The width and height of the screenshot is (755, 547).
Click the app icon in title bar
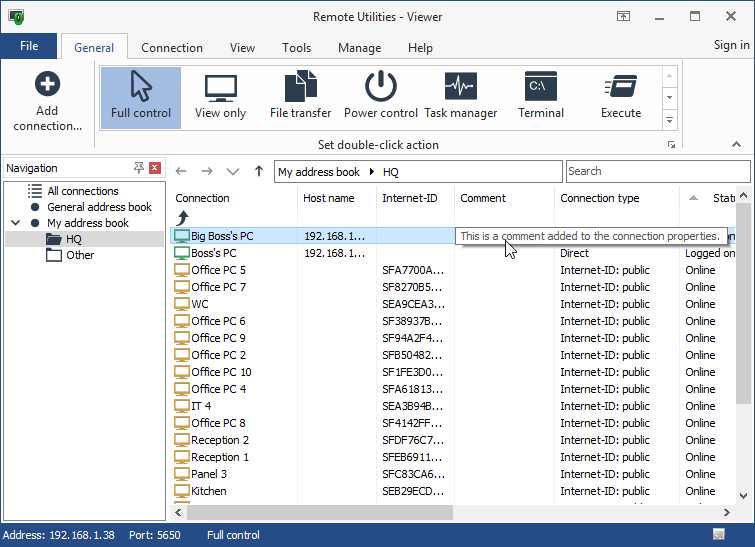16,17
